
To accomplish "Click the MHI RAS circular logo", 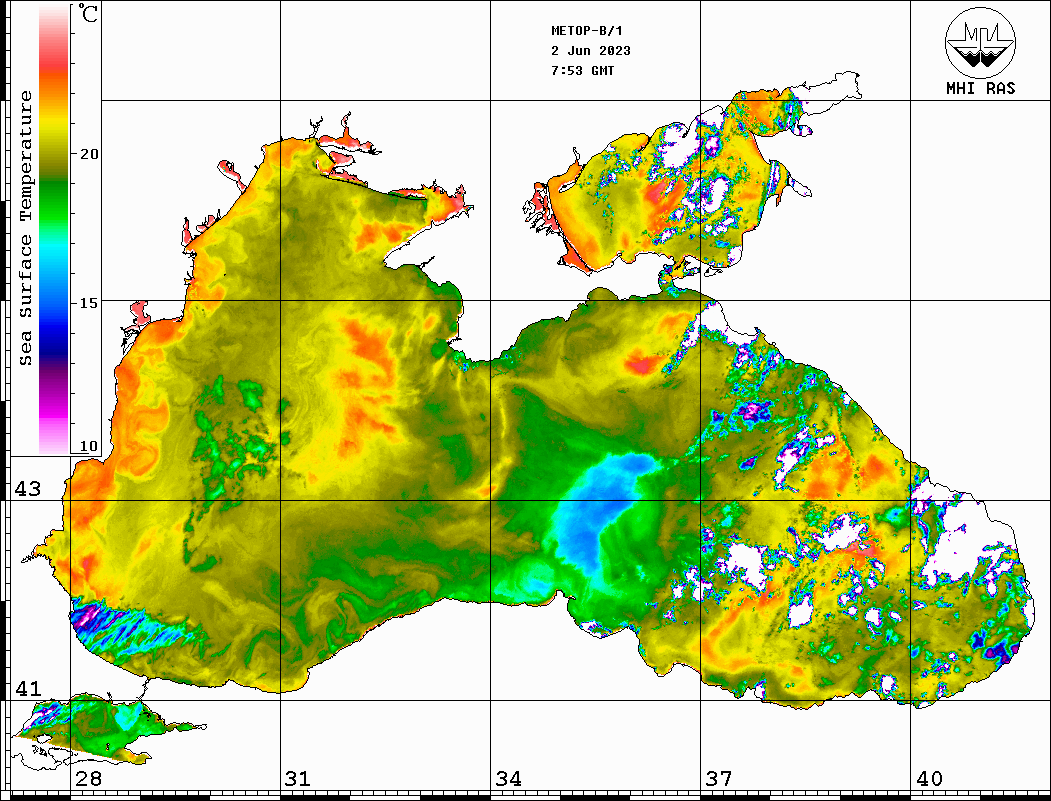I will (x=980, y=42).
